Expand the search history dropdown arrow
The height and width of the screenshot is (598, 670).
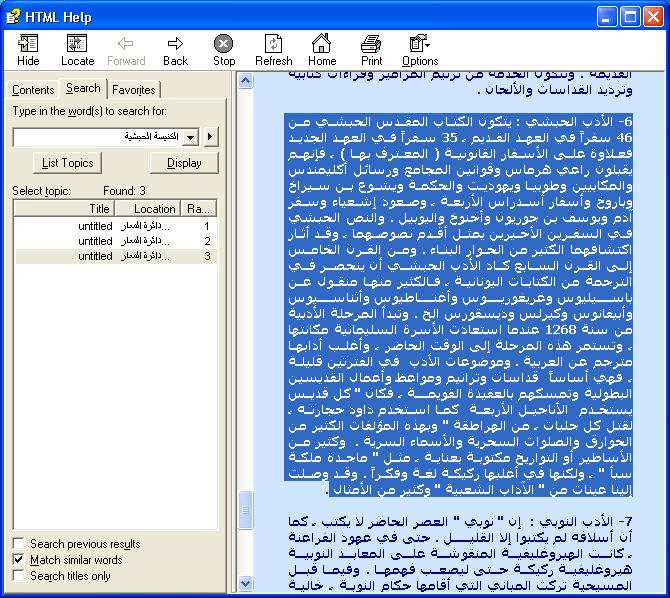coord(191,137)
